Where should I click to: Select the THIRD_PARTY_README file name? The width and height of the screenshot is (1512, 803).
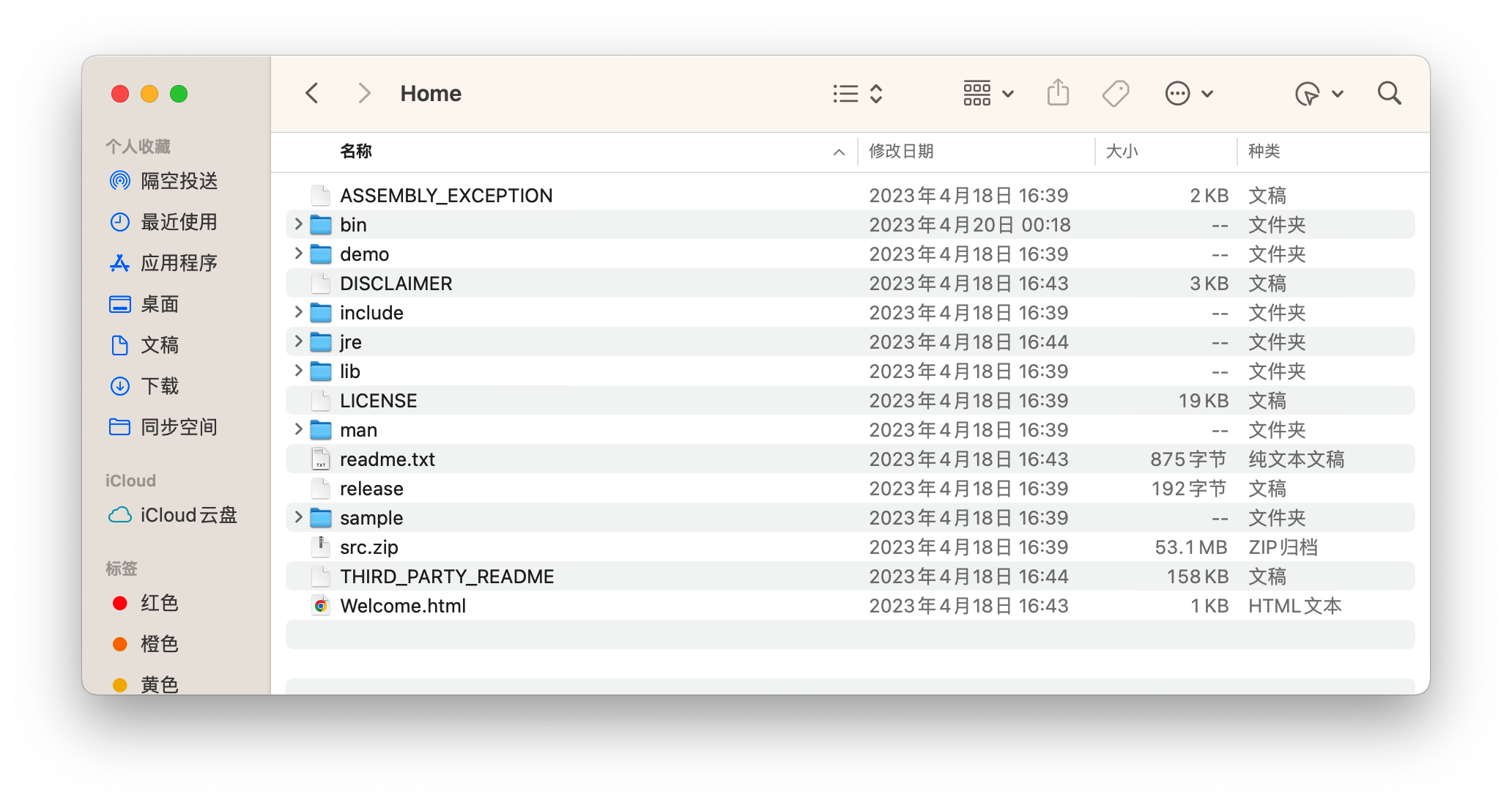point(447,577)
